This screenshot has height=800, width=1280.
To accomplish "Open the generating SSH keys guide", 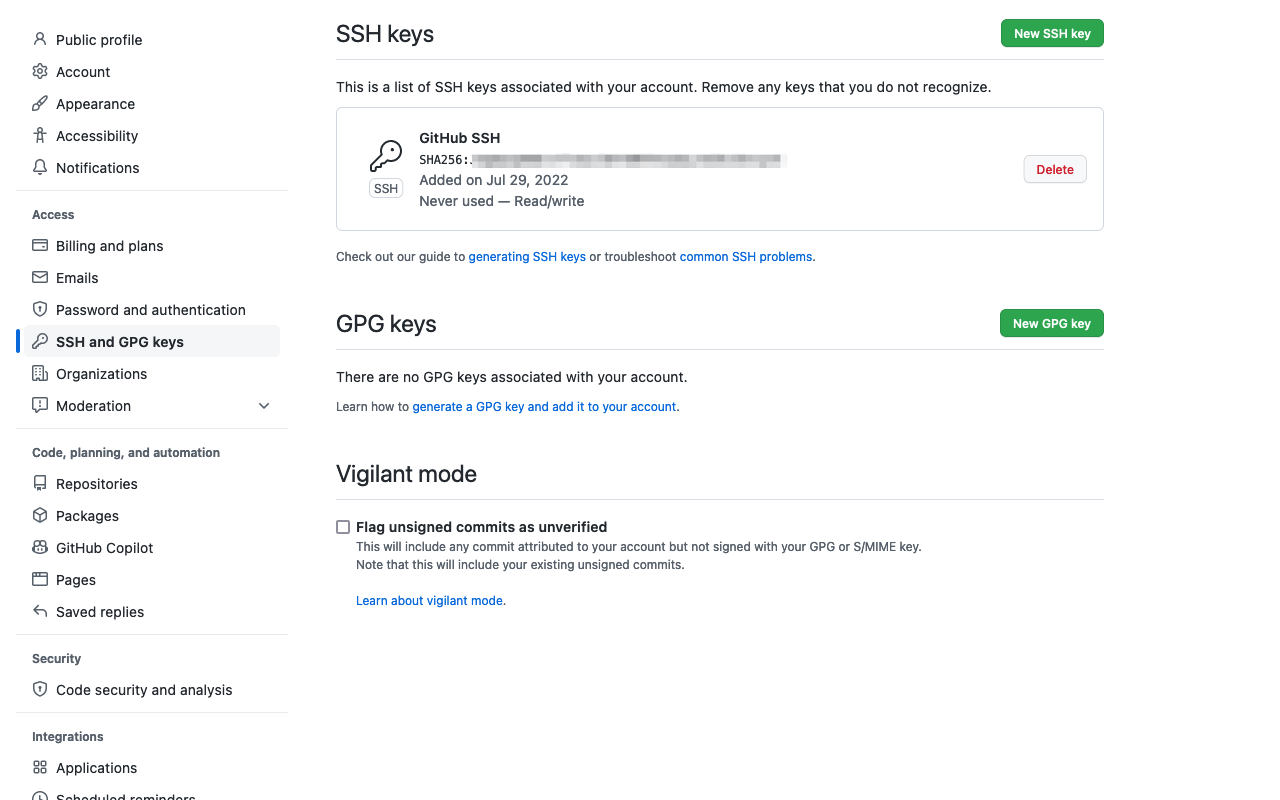I will (x=527, y=257).
